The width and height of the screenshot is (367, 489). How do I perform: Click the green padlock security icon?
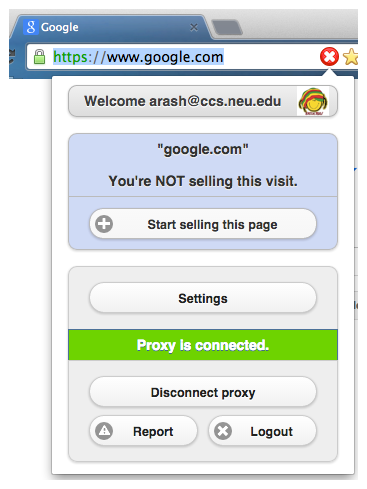[x=39, y=57]
